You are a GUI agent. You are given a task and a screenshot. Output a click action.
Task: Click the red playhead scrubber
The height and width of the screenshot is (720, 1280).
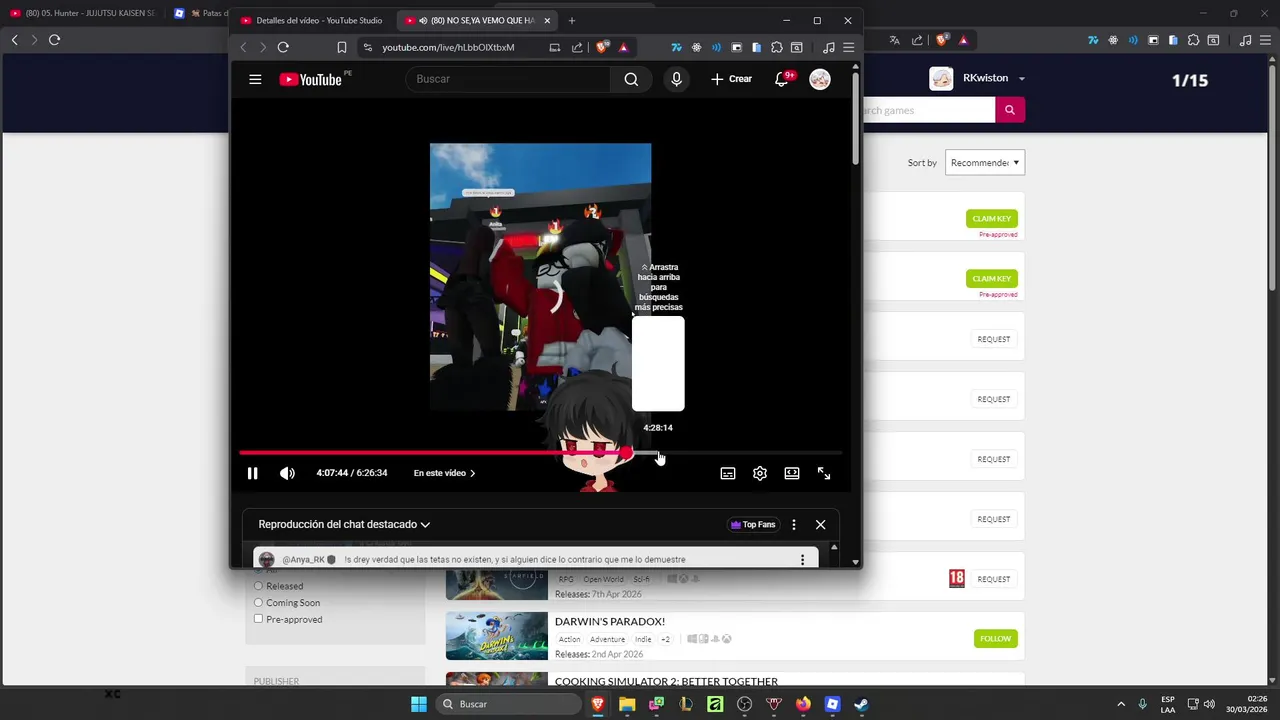626,453
